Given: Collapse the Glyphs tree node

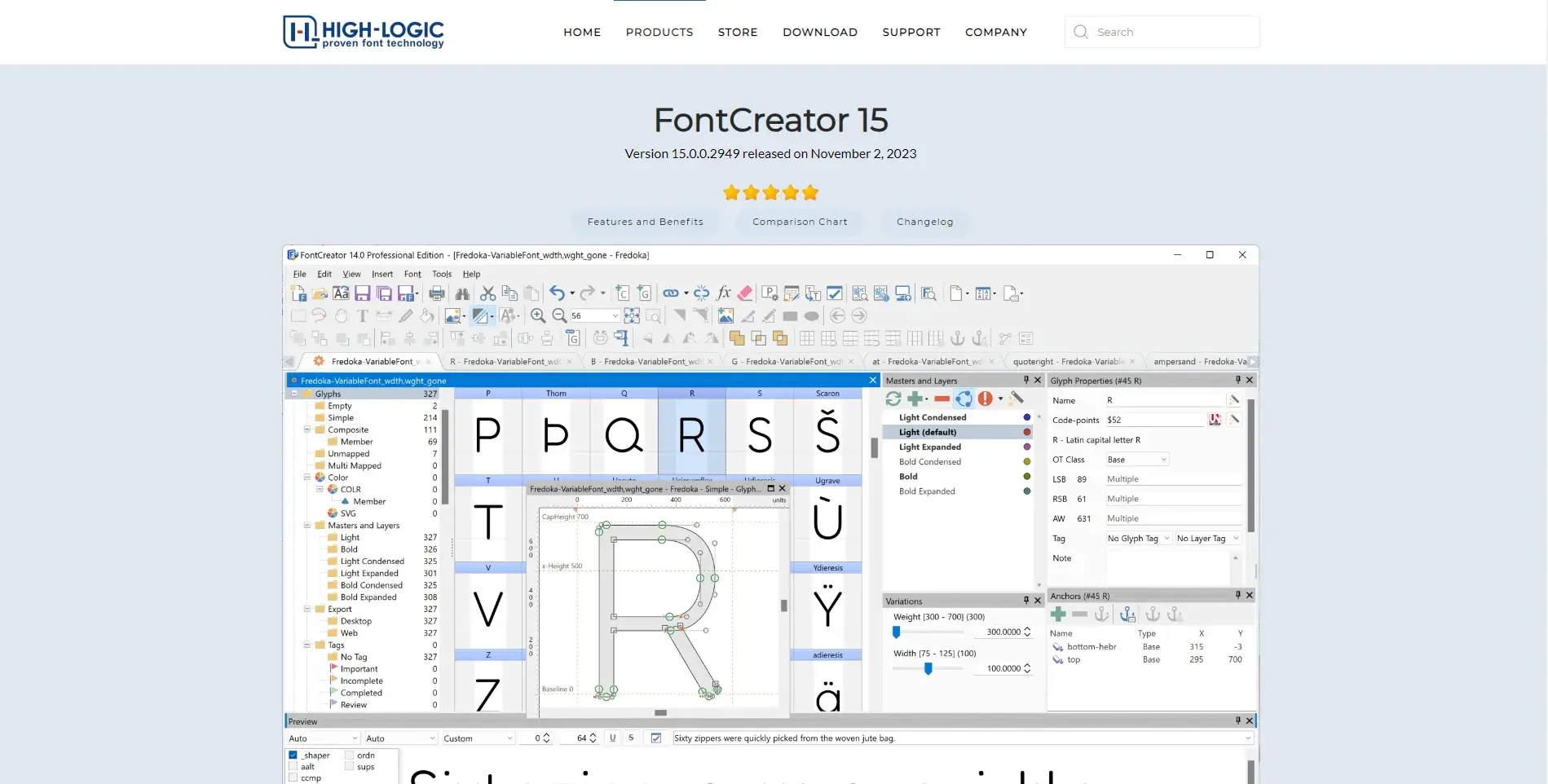Looking at the screenshot, I should (x=294, y=394).
